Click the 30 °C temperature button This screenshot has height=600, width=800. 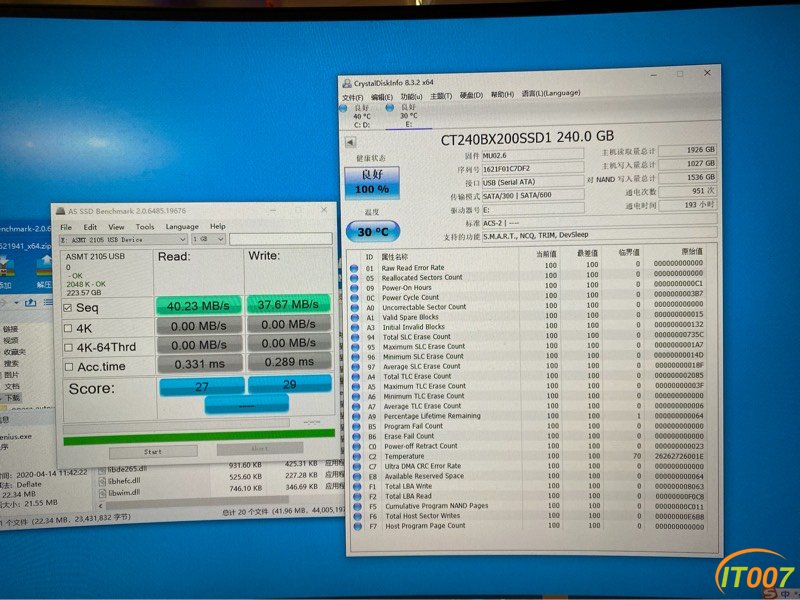point(373,232)
